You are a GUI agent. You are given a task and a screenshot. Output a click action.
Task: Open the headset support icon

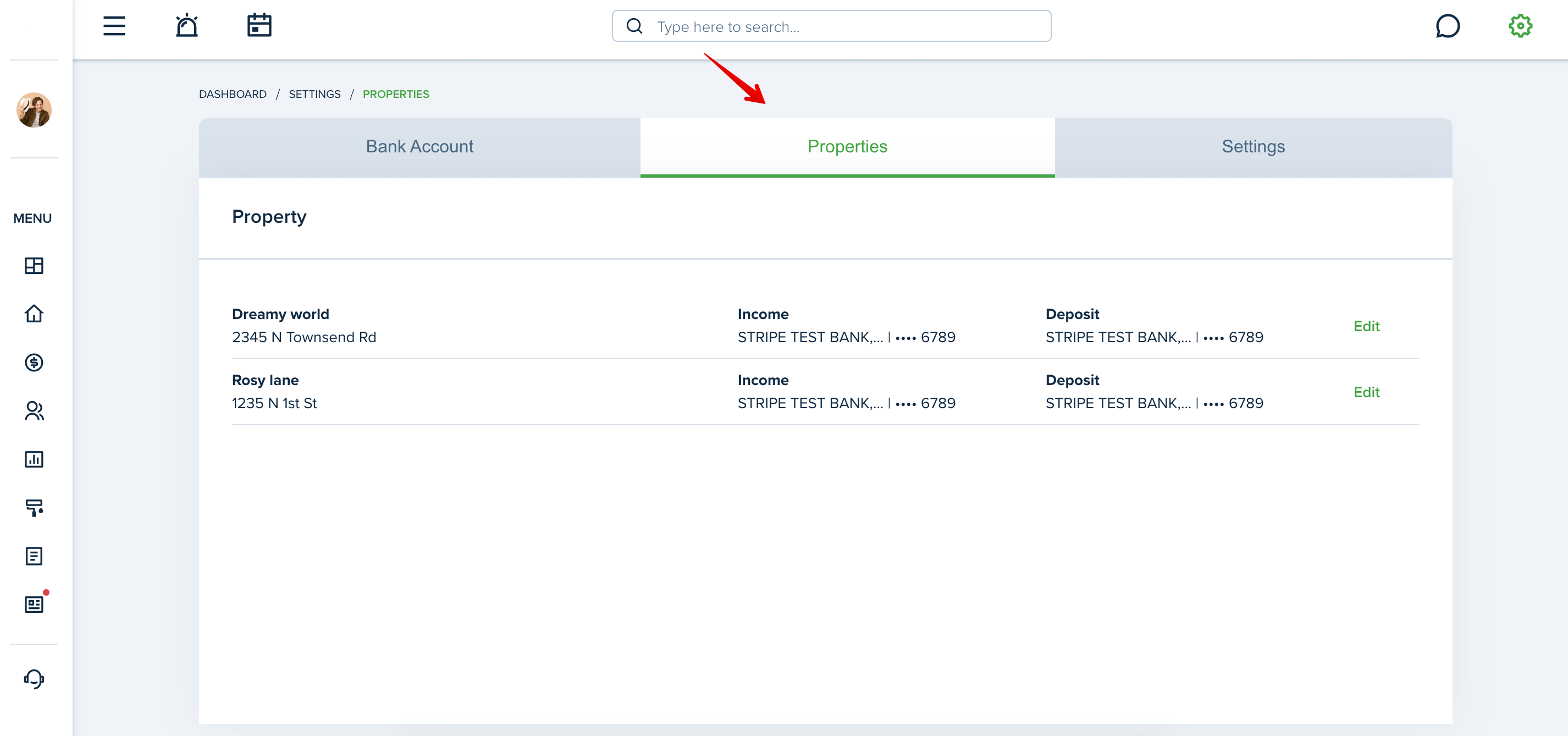point(34,679)
